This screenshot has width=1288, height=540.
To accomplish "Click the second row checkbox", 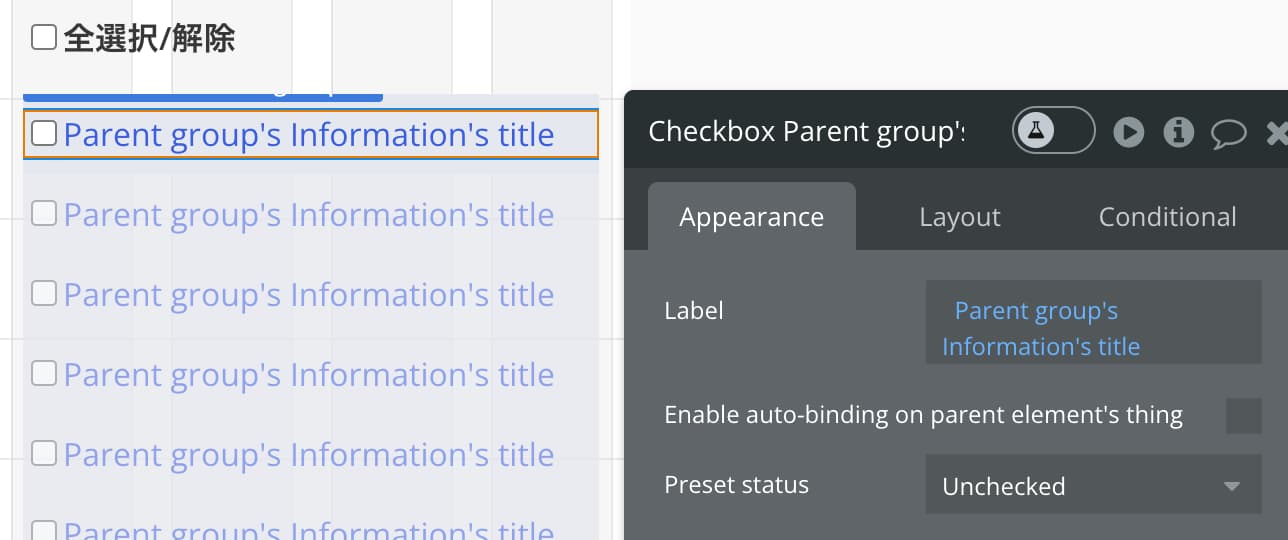I will click(44, 213).
